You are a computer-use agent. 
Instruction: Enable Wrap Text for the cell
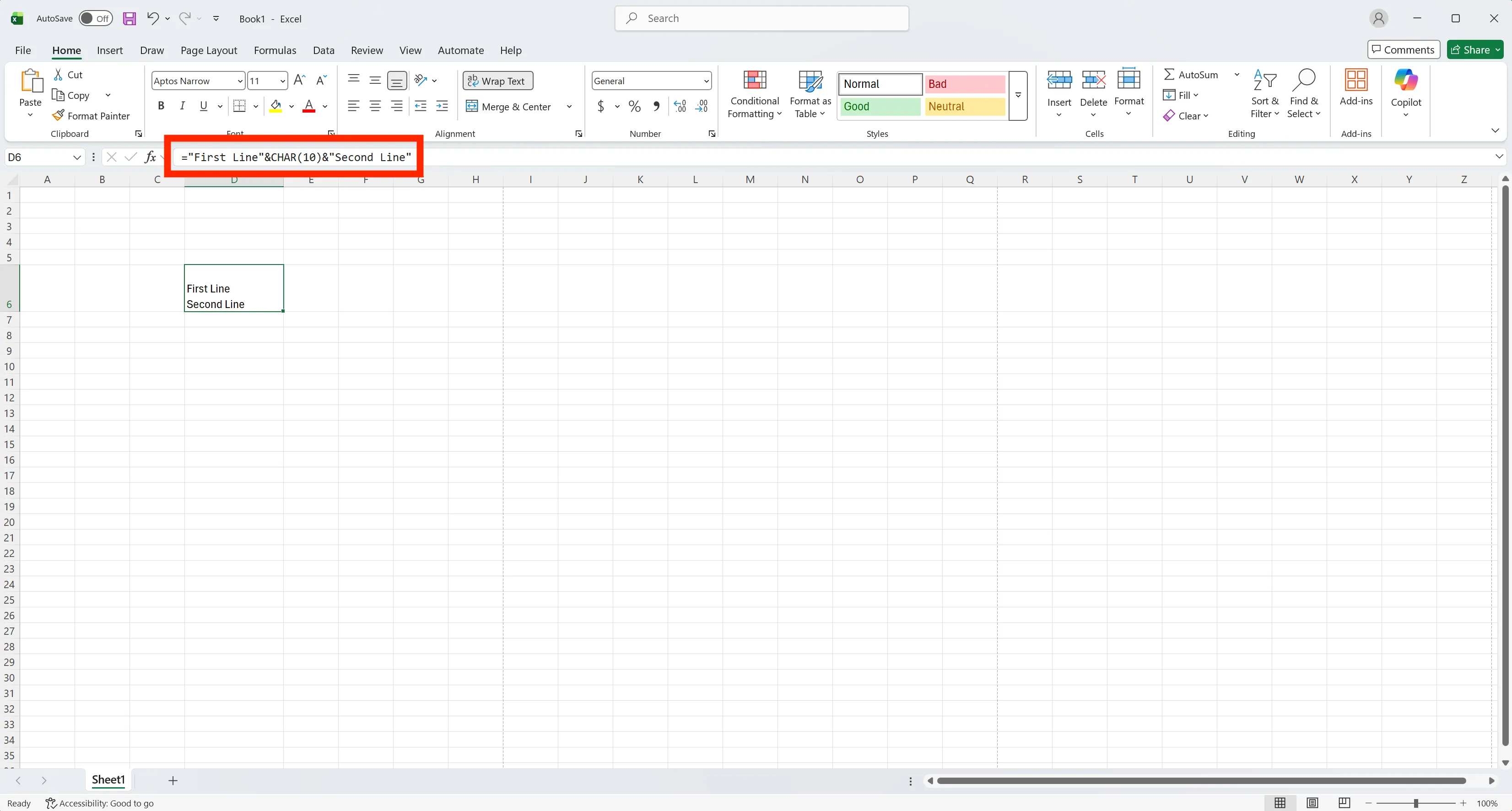click(497, 81)
